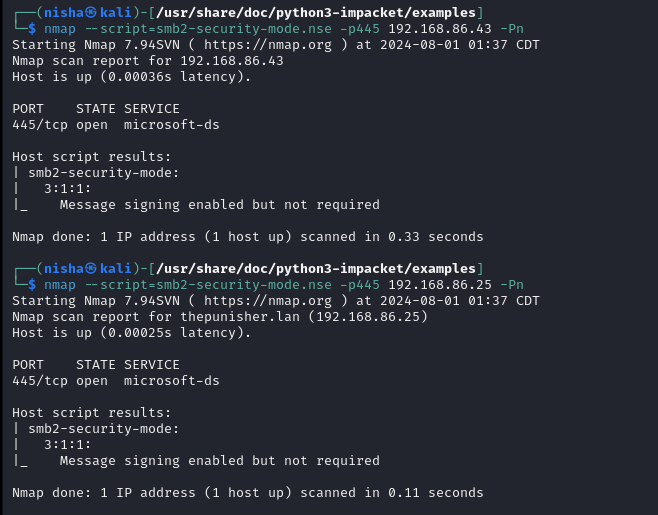Viewport: 658px width, 515px height.
Task: Click microsoft-ds service in the first scan result
Action: coord(171,125)
